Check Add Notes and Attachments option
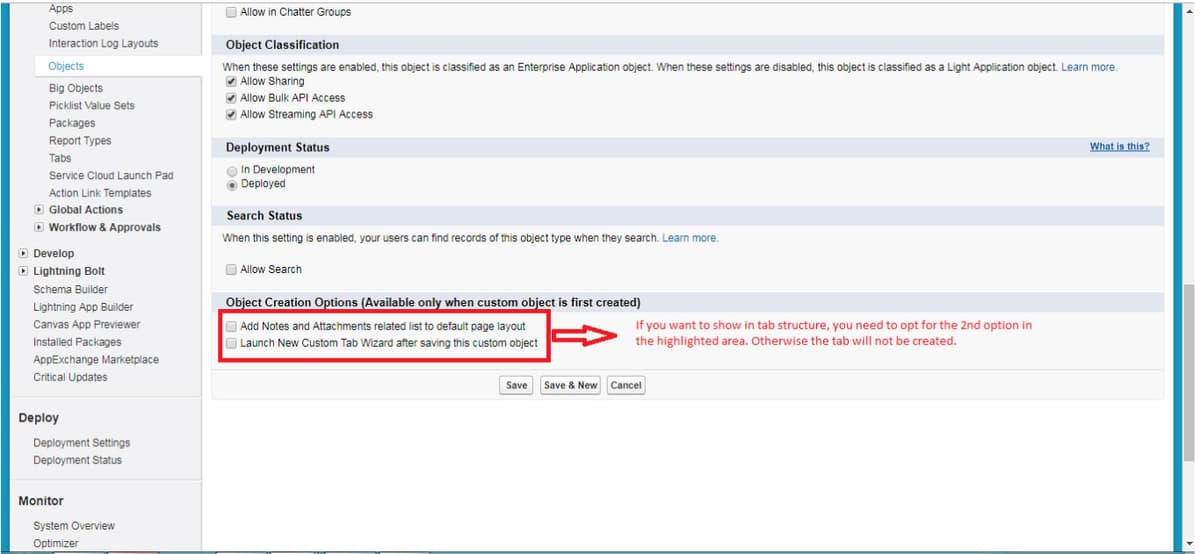The image size is (1200, 554). [232, 327]
